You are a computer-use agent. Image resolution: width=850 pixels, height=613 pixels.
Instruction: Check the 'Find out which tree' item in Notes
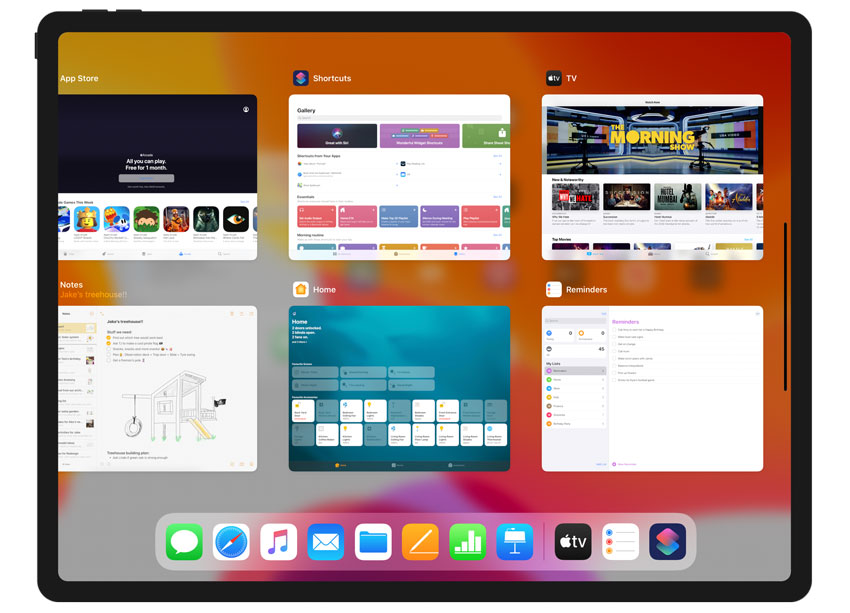point(108,338)
